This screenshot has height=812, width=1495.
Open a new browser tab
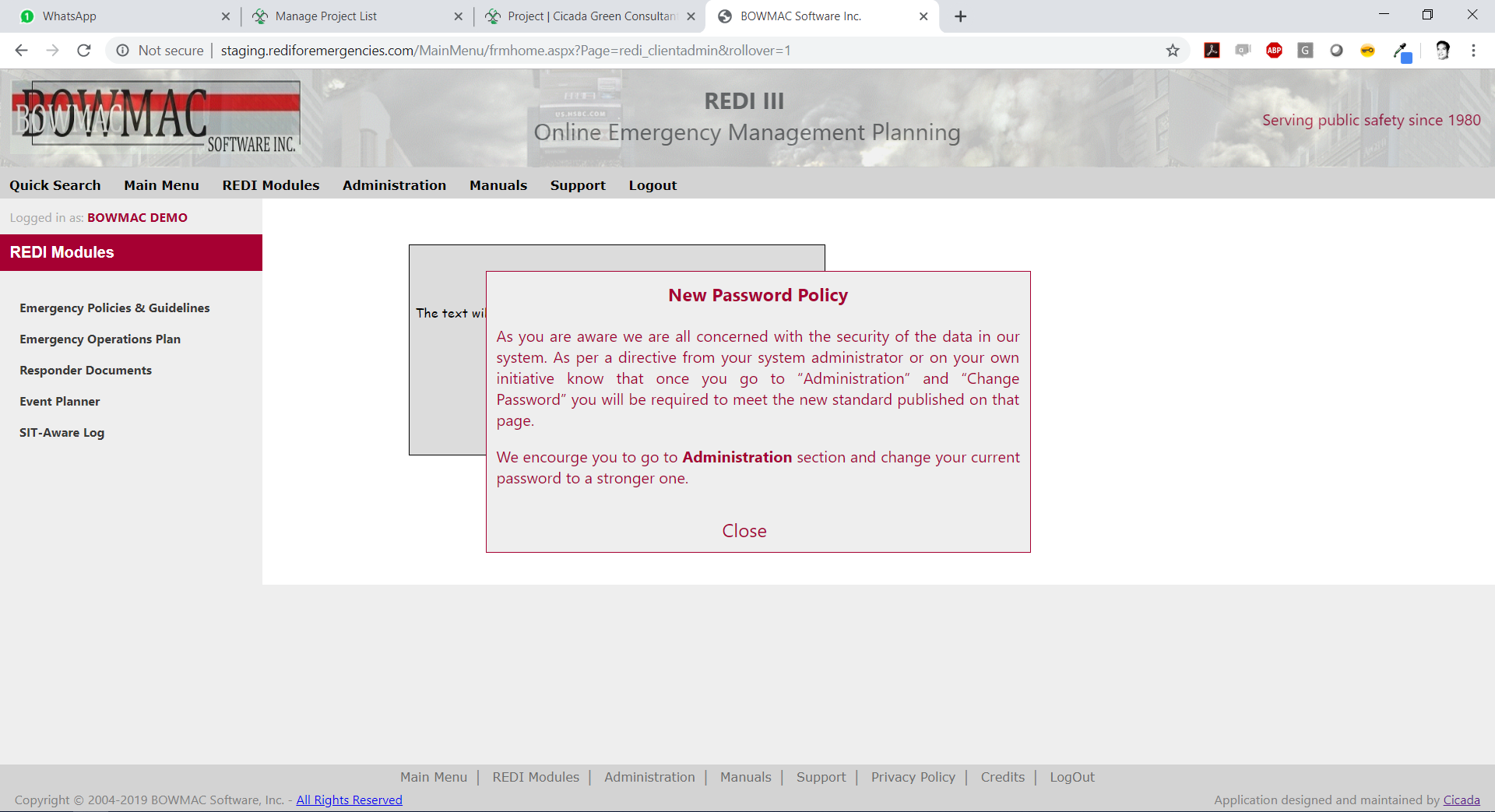click(961, 16)
